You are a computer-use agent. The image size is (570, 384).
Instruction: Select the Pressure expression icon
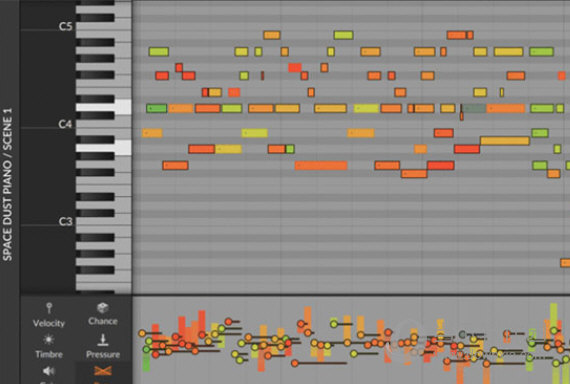coord(103,339)
